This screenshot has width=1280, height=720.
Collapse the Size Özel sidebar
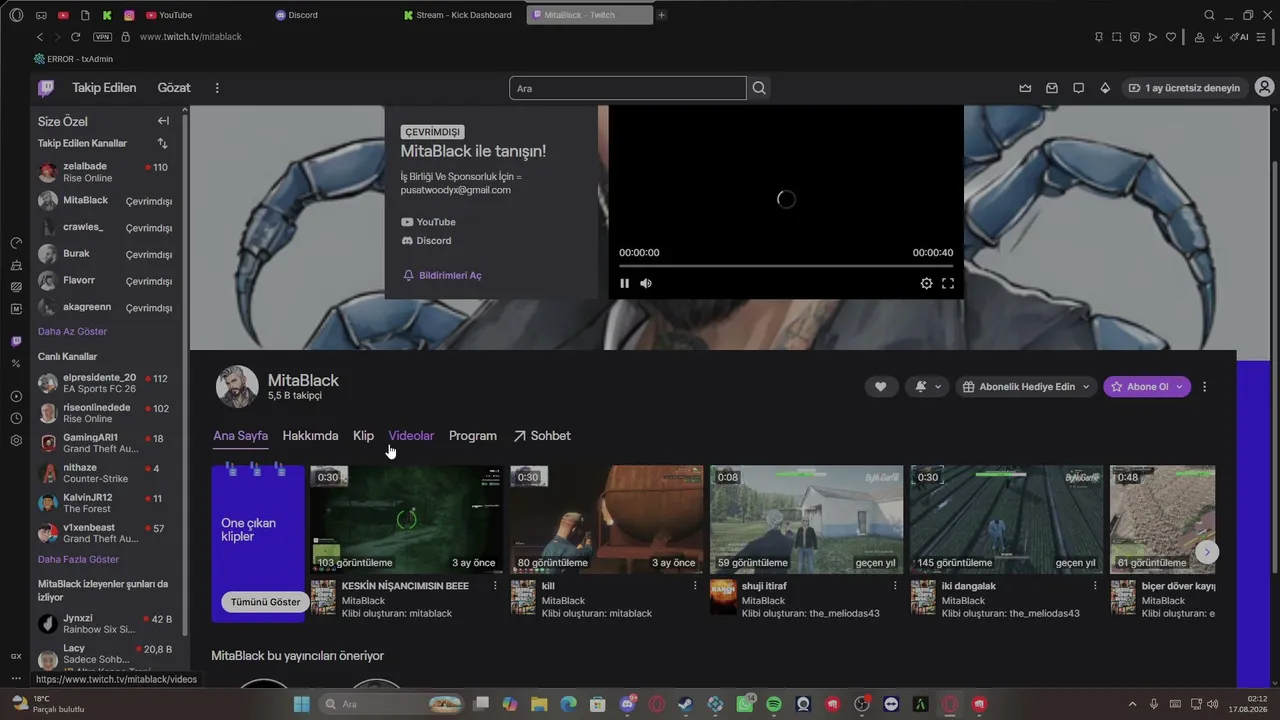[163, 121]
